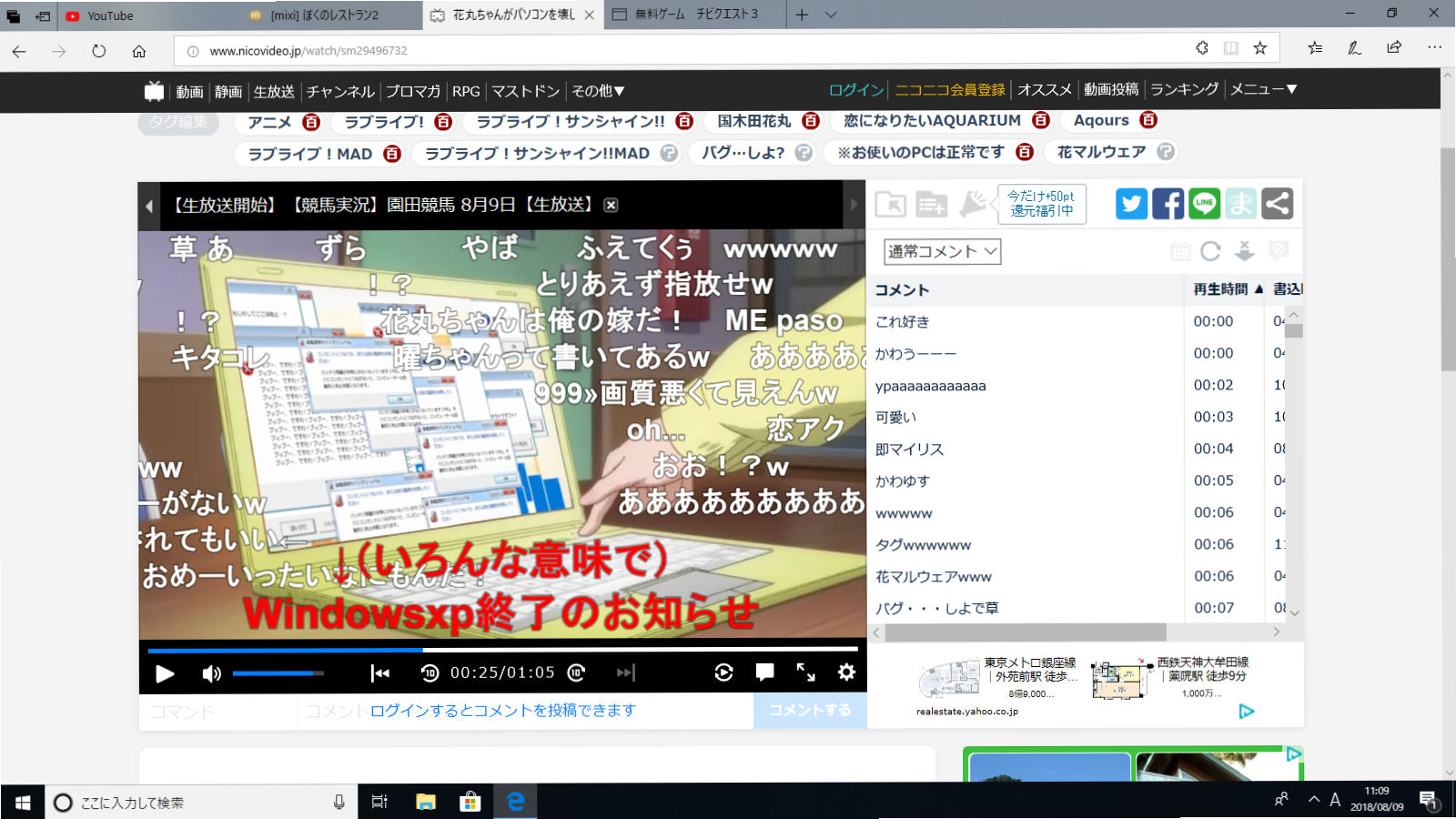This screenshot has height=819, width=1456.
Task: Open 通常コメント dropdown
Action: click(x=942, y=252)
